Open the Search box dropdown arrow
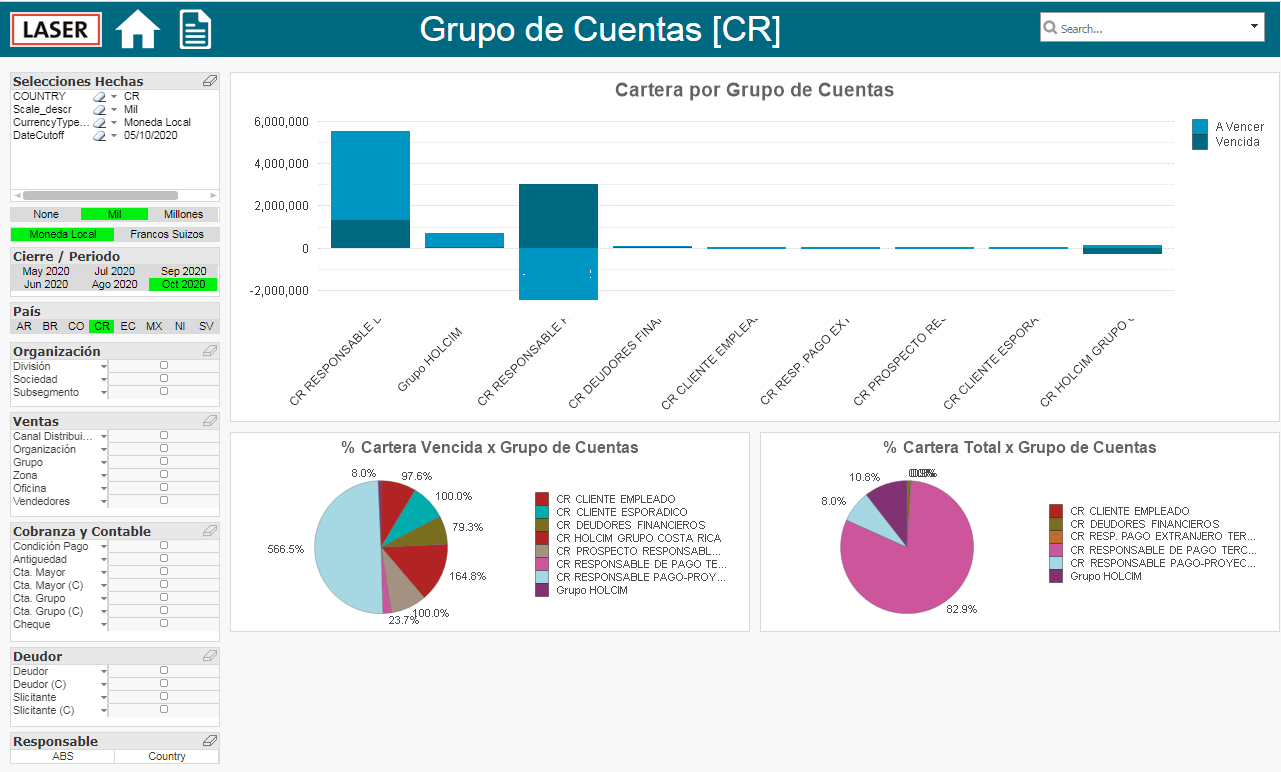Screen dimensions: 1281x772 click(x=1255, y=27)
